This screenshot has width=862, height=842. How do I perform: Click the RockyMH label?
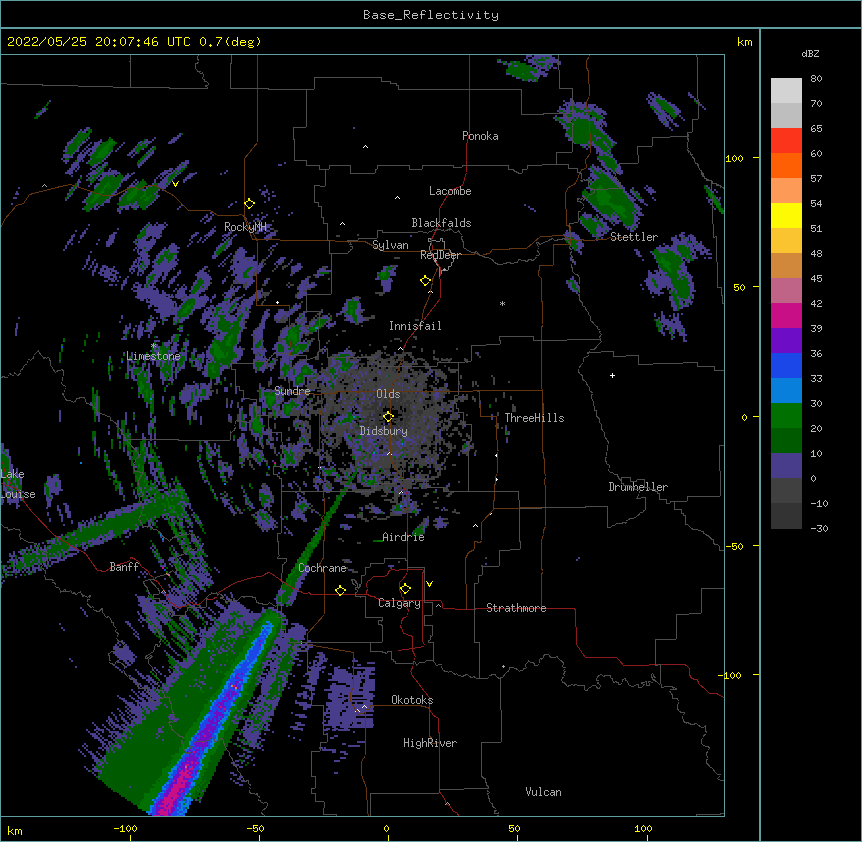[x=245, y=227]
